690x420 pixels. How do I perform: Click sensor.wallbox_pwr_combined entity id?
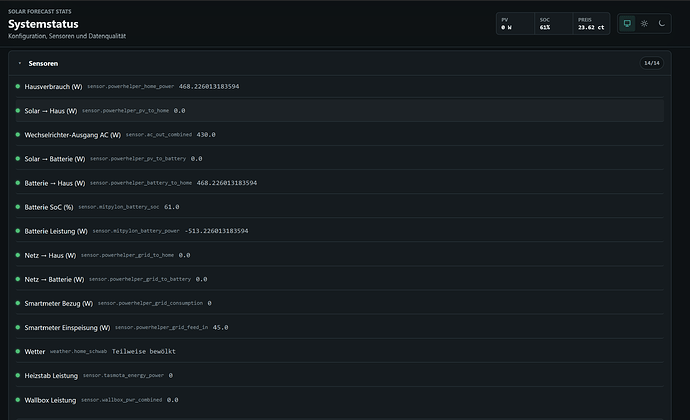121,400
